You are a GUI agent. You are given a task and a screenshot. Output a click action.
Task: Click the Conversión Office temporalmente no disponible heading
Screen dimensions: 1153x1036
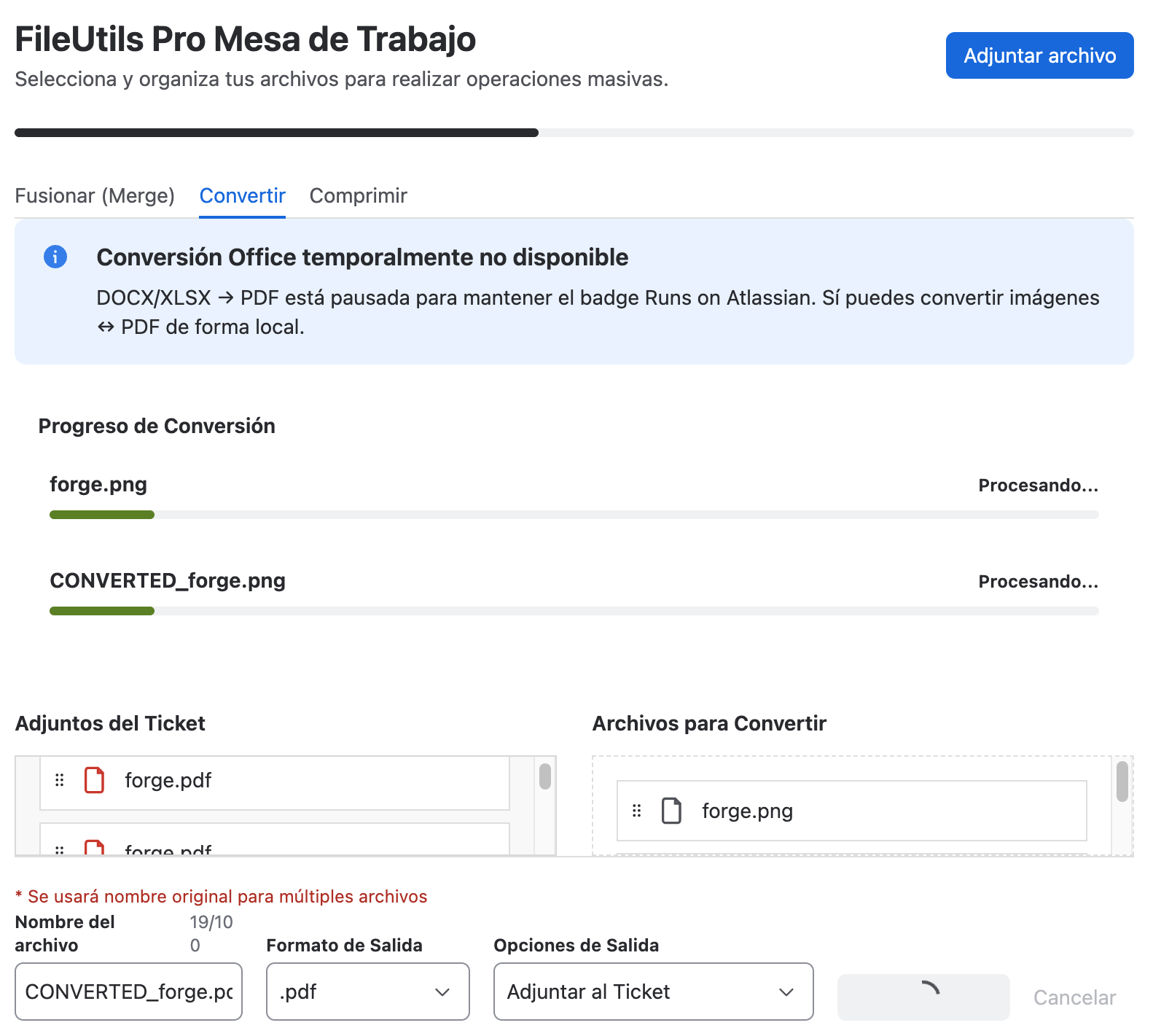click(362, 257)
